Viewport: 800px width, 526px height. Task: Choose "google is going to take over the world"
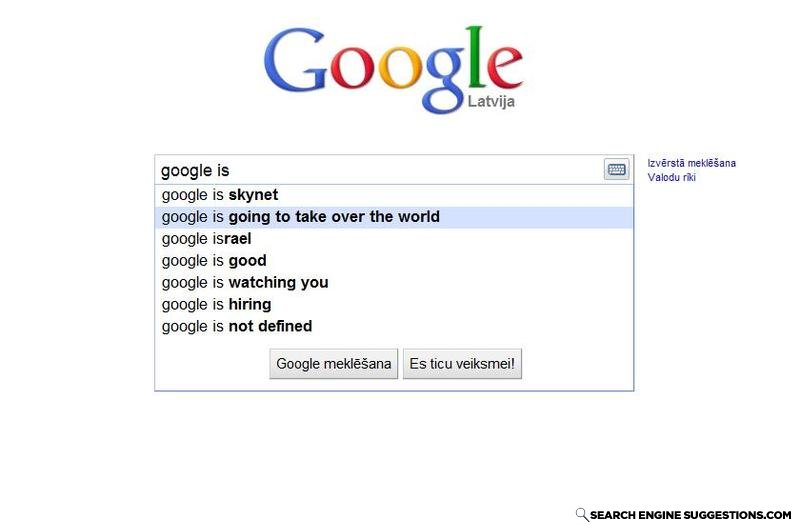pos(394,217)
